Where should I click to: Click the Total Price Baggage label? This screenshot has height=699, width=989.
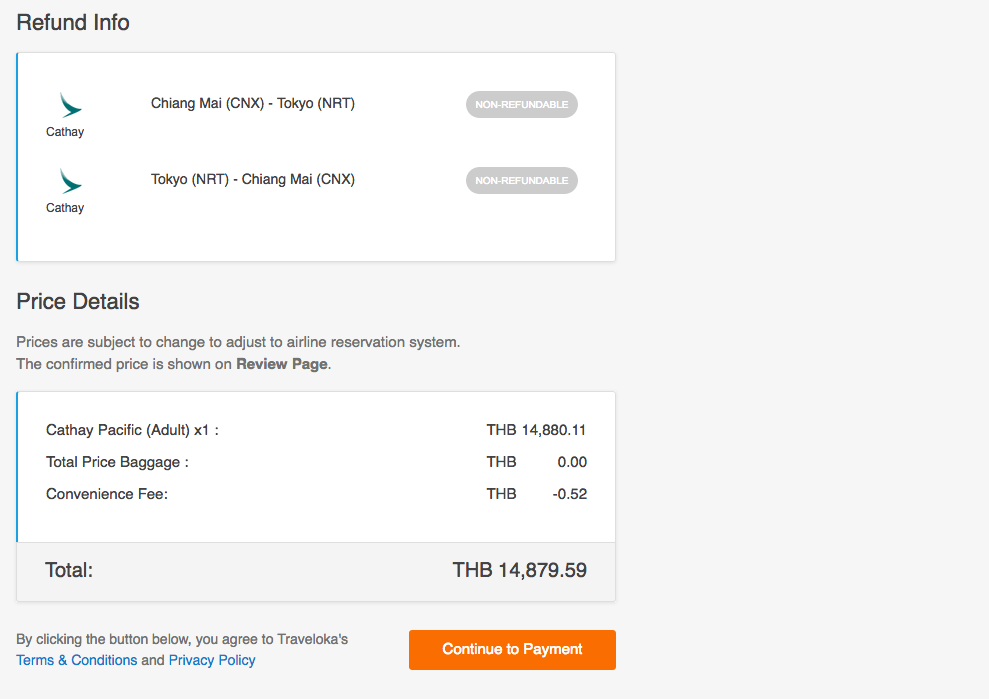(117, 462)
